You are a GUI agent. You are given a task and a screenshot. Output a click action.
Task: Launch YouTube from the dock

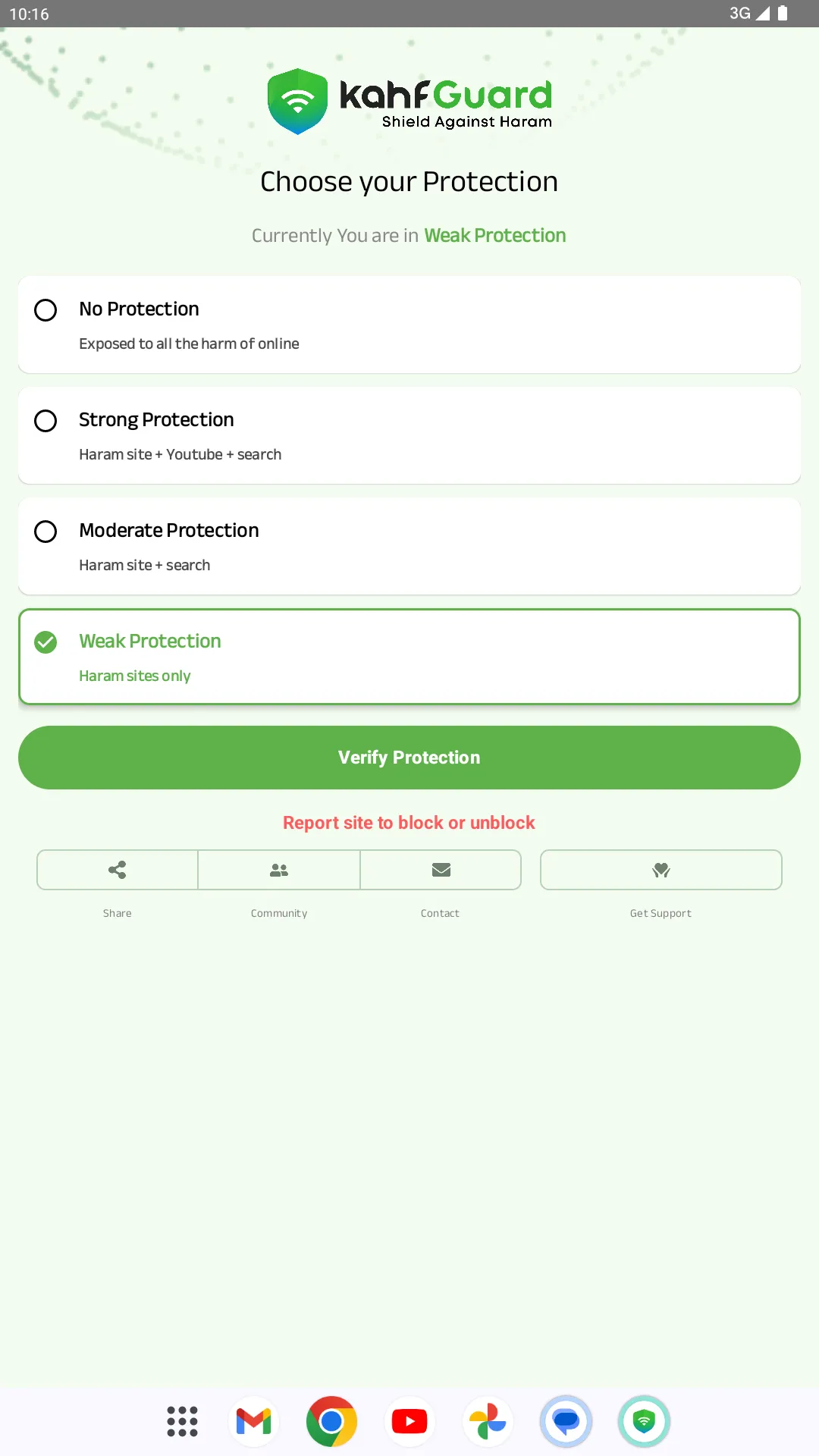409,1422
